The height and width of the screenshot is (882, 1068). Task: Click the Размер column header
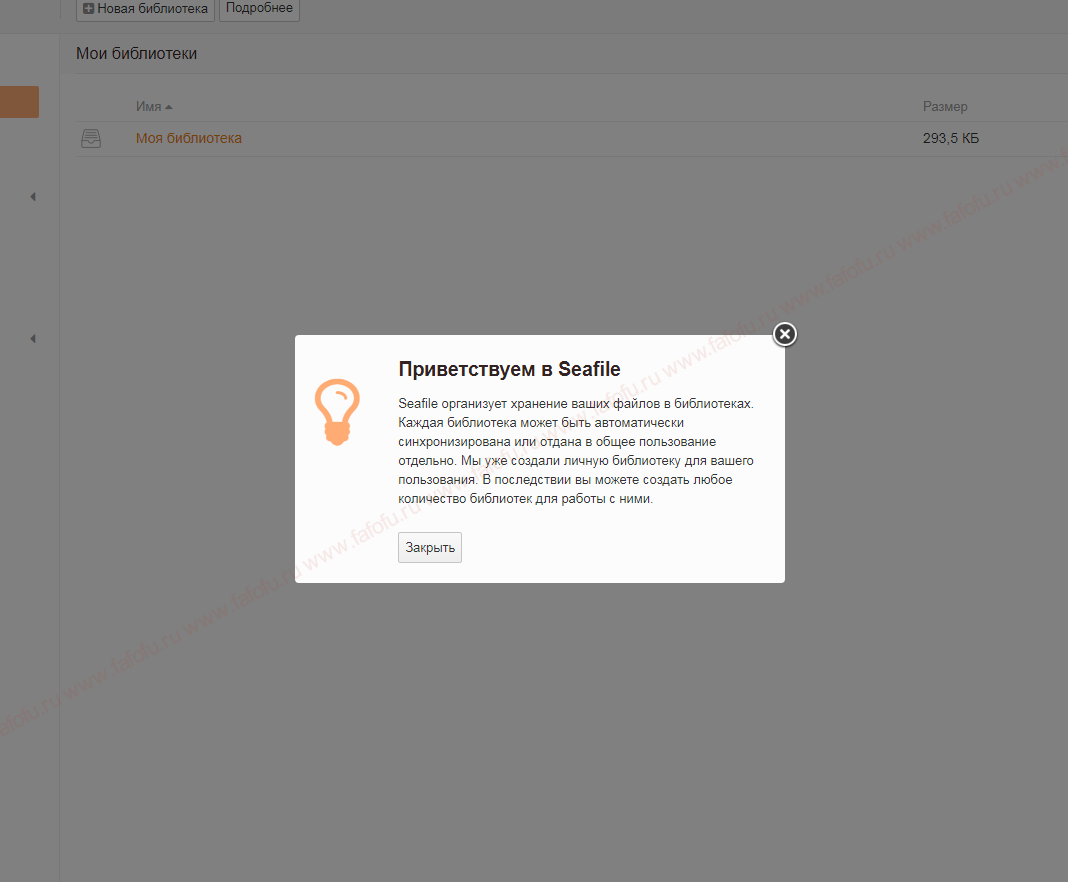[945, 106]
